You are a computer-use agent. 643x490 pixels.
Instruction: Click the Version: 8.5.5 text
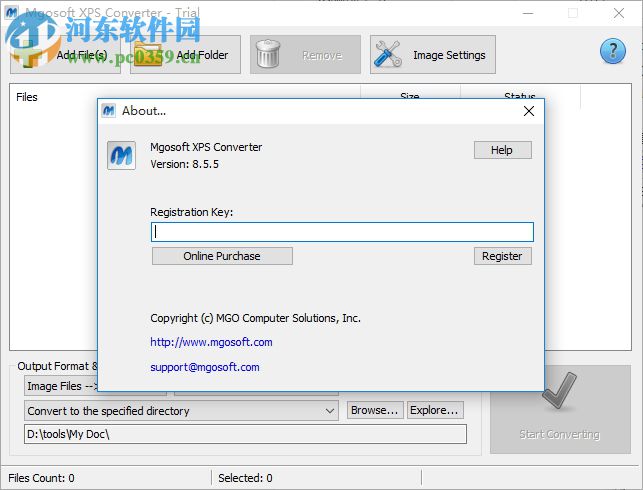point(185,164)
